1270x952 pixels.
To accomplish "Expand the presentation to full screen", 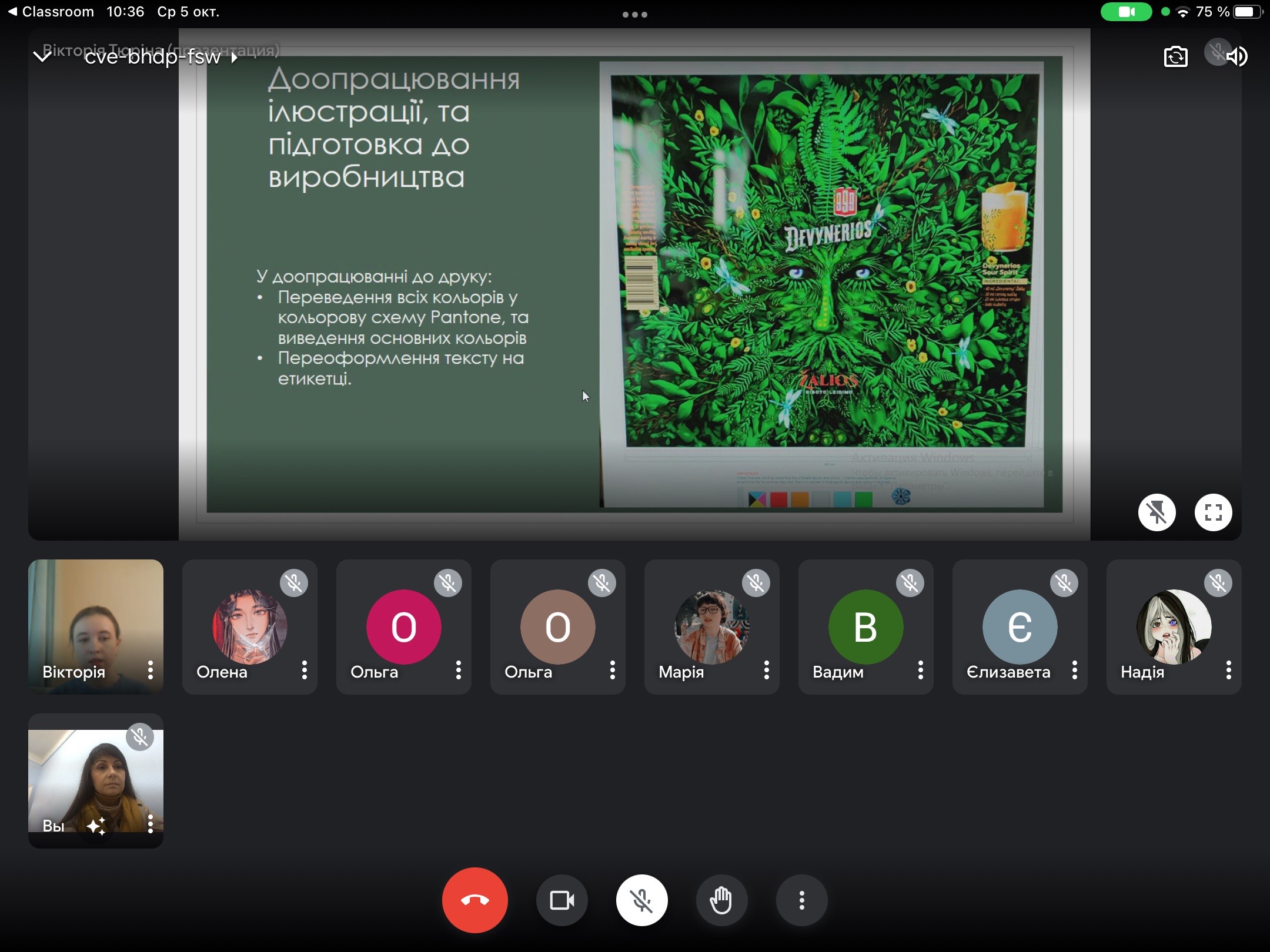I will pyautogui.click(x=1214, y=512).
